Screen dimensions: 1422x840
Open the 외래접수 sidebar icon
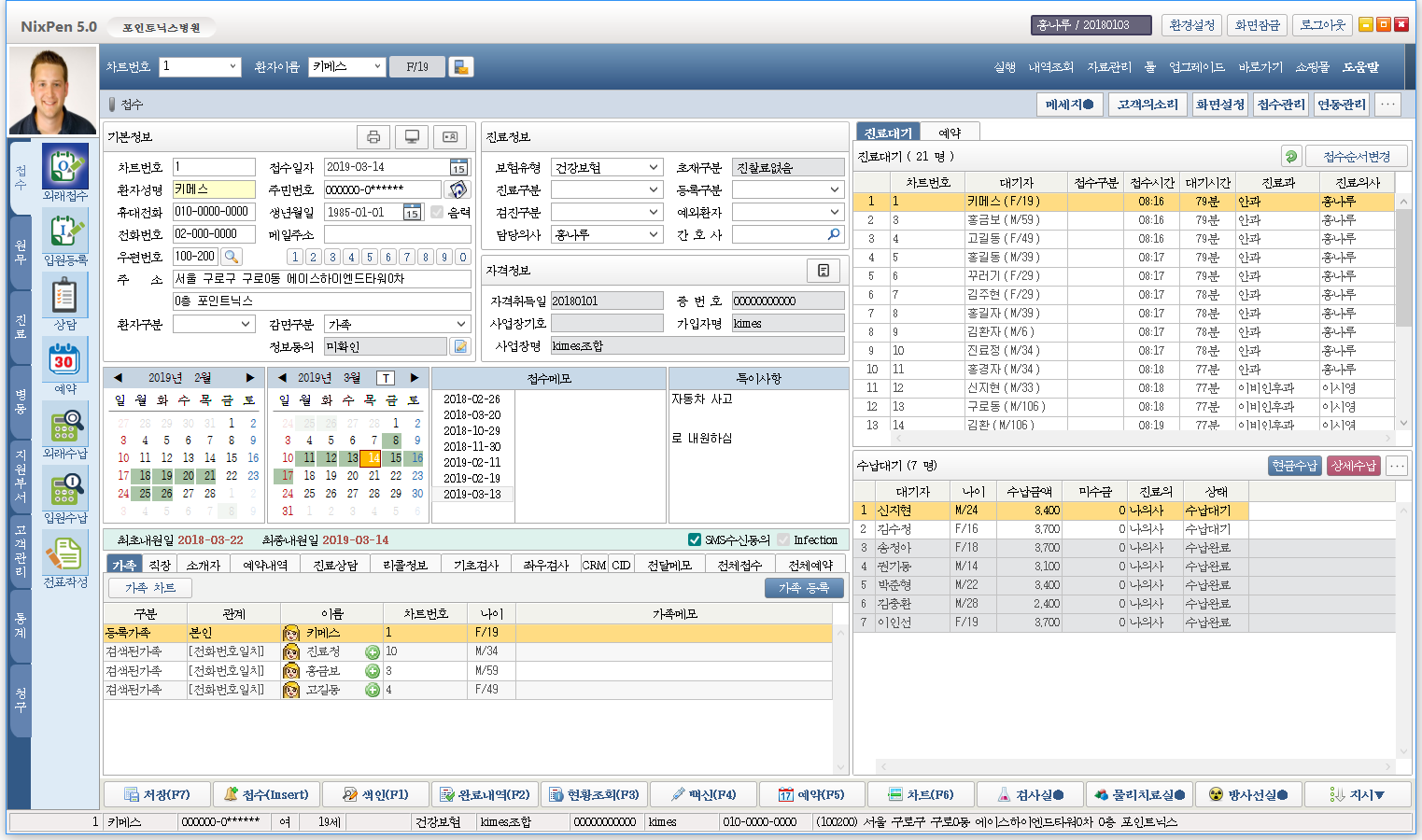point(64,168)
